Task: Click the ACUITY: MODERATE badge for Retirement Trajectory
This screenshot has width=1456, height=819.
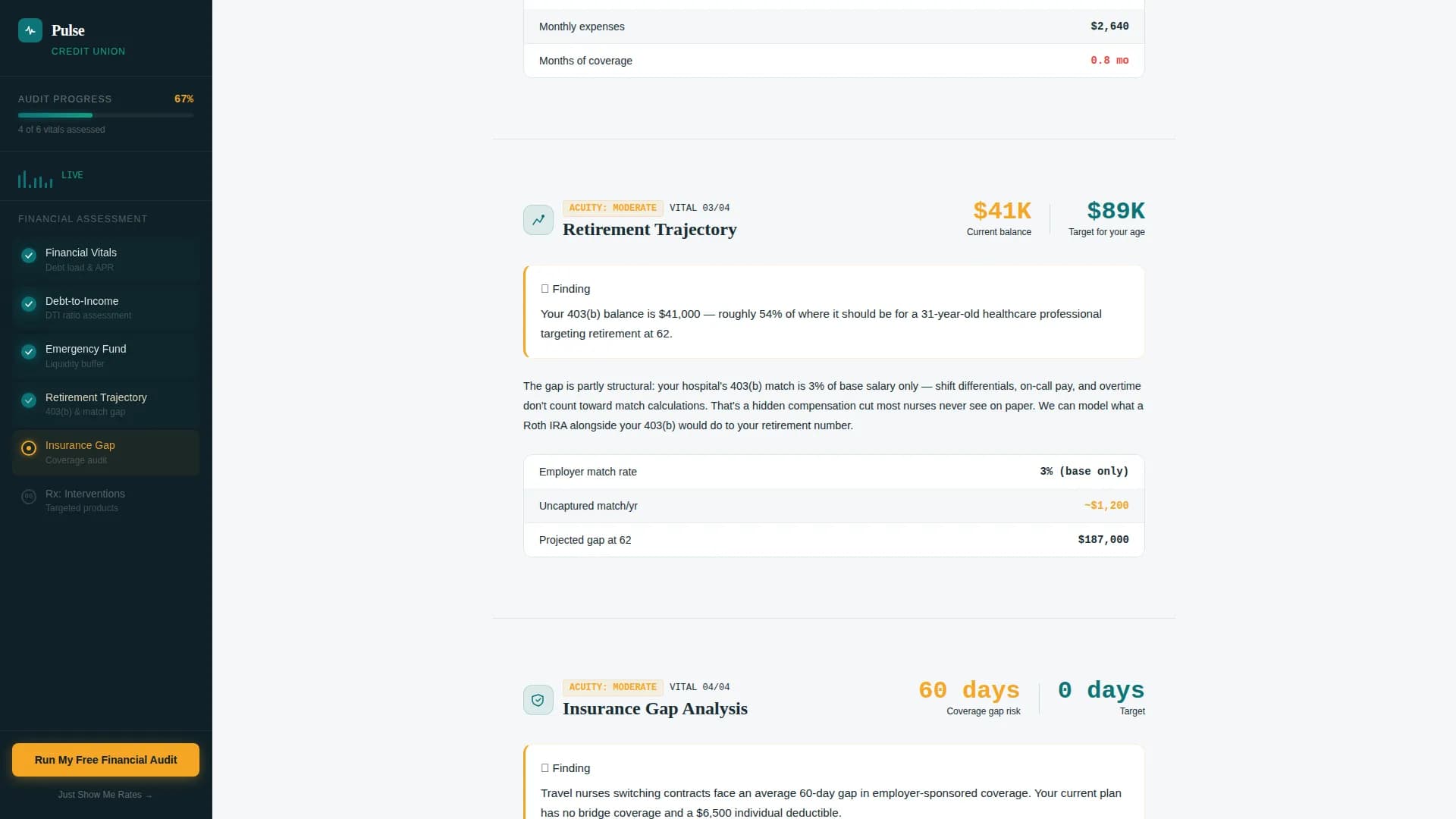Action: pyautogui.click(x=612, y=208)
